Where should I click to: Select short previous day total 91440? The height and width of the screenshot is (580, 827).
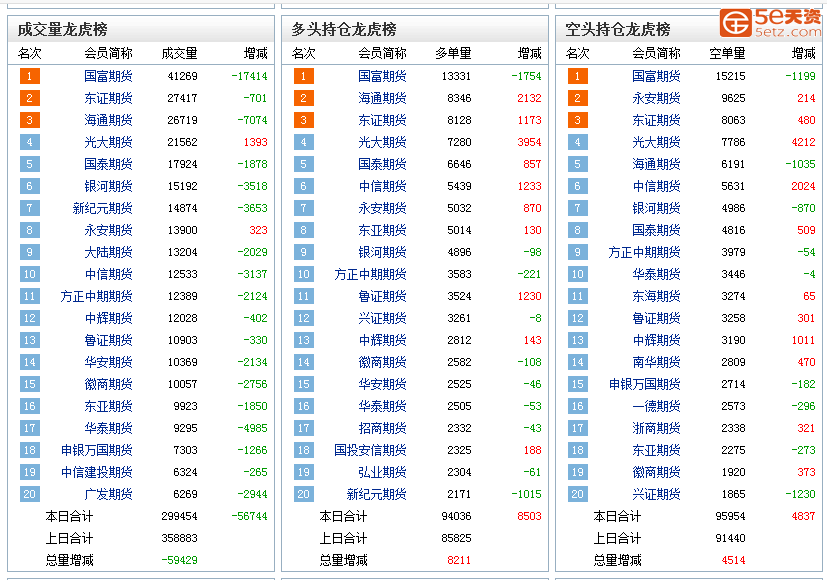[x=730, y=538]
